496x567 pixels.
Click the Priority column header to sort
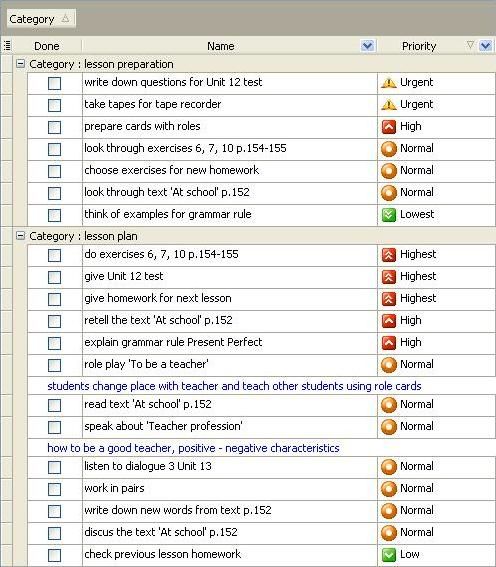tap(419, 46)
